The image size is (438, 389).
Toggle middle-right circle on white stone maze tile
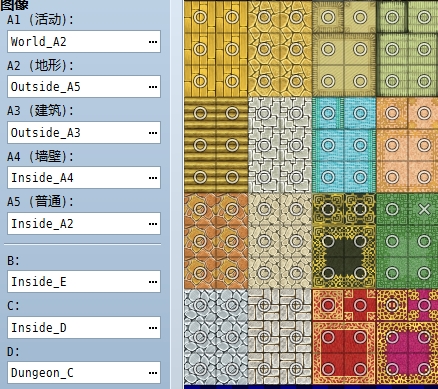pos(296,145)
